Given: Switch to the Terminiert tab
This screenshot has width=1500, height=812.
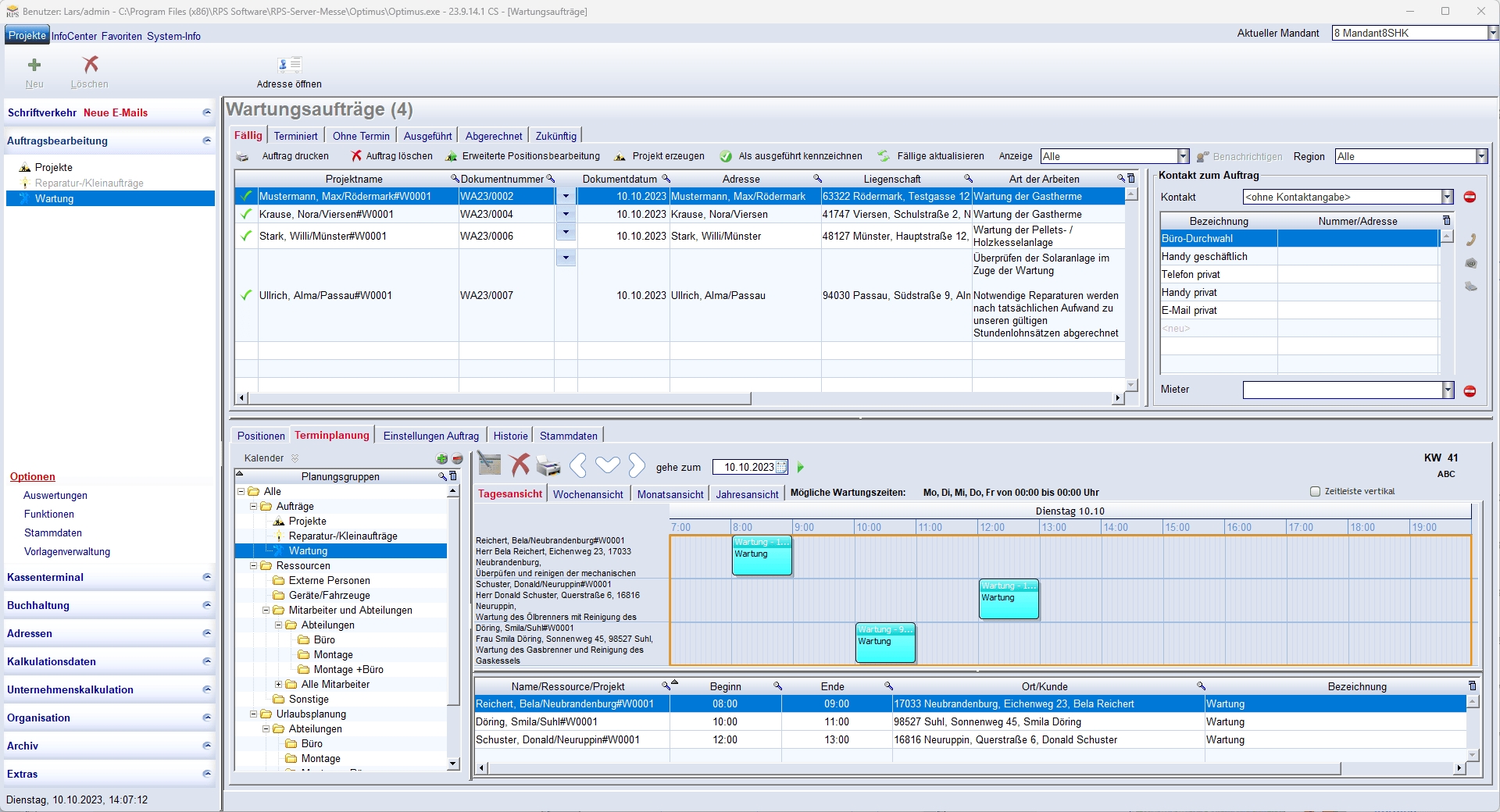Looking at the screenshot, I should click(295, 136).
